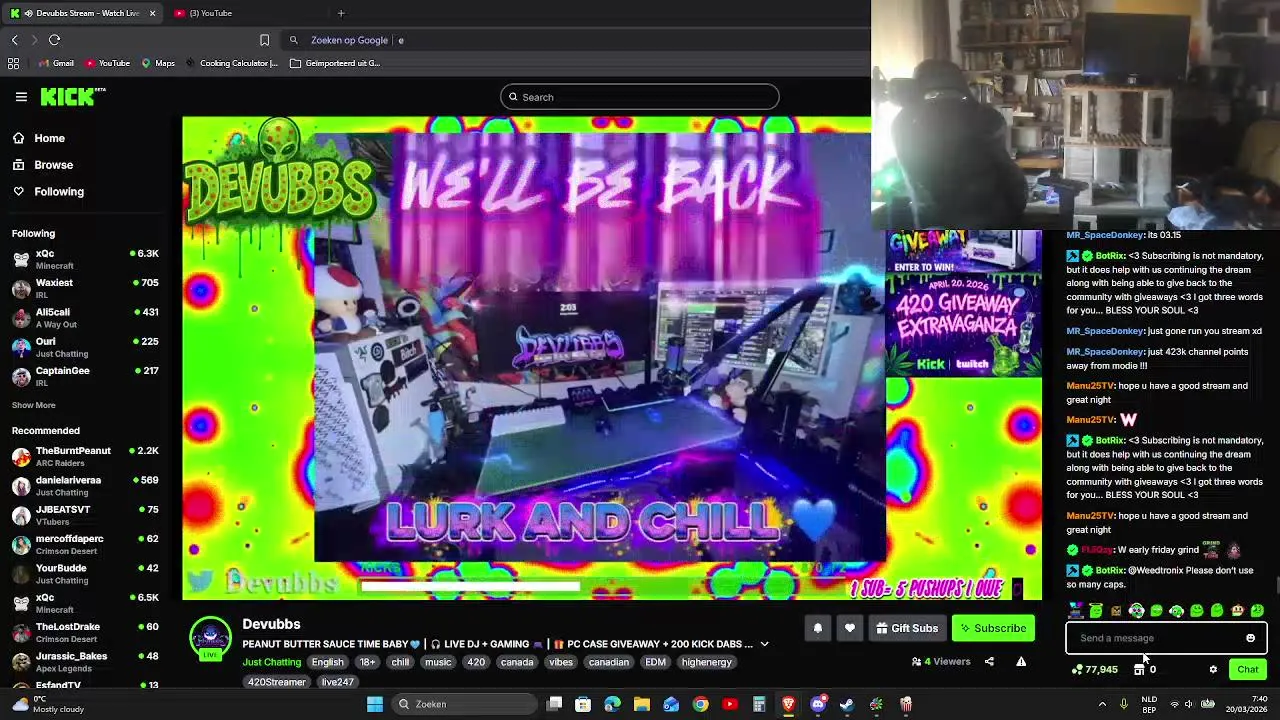Open Steam from the taskbar
This screenshot has width=1280, height=720.
point(847,704)
